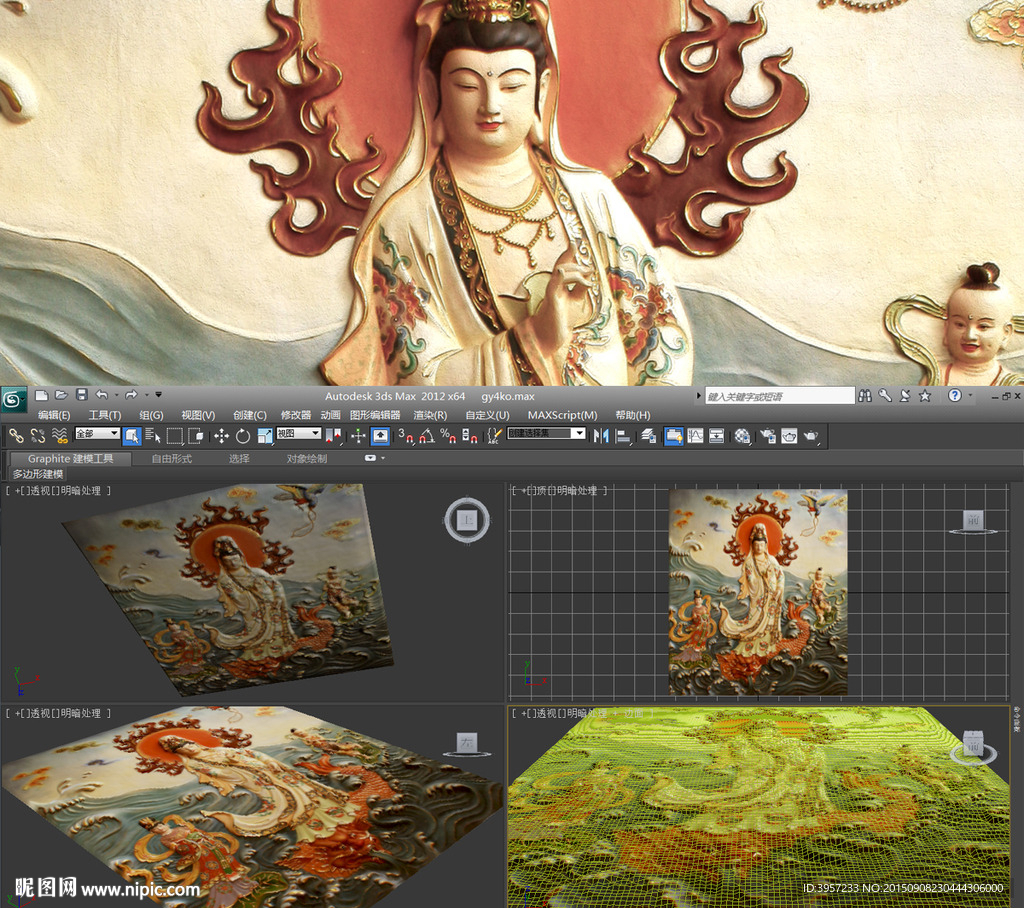Open the Render Setup teapot icon
This screenshot has height=908, width=1024.
click(x=768, y=436)
